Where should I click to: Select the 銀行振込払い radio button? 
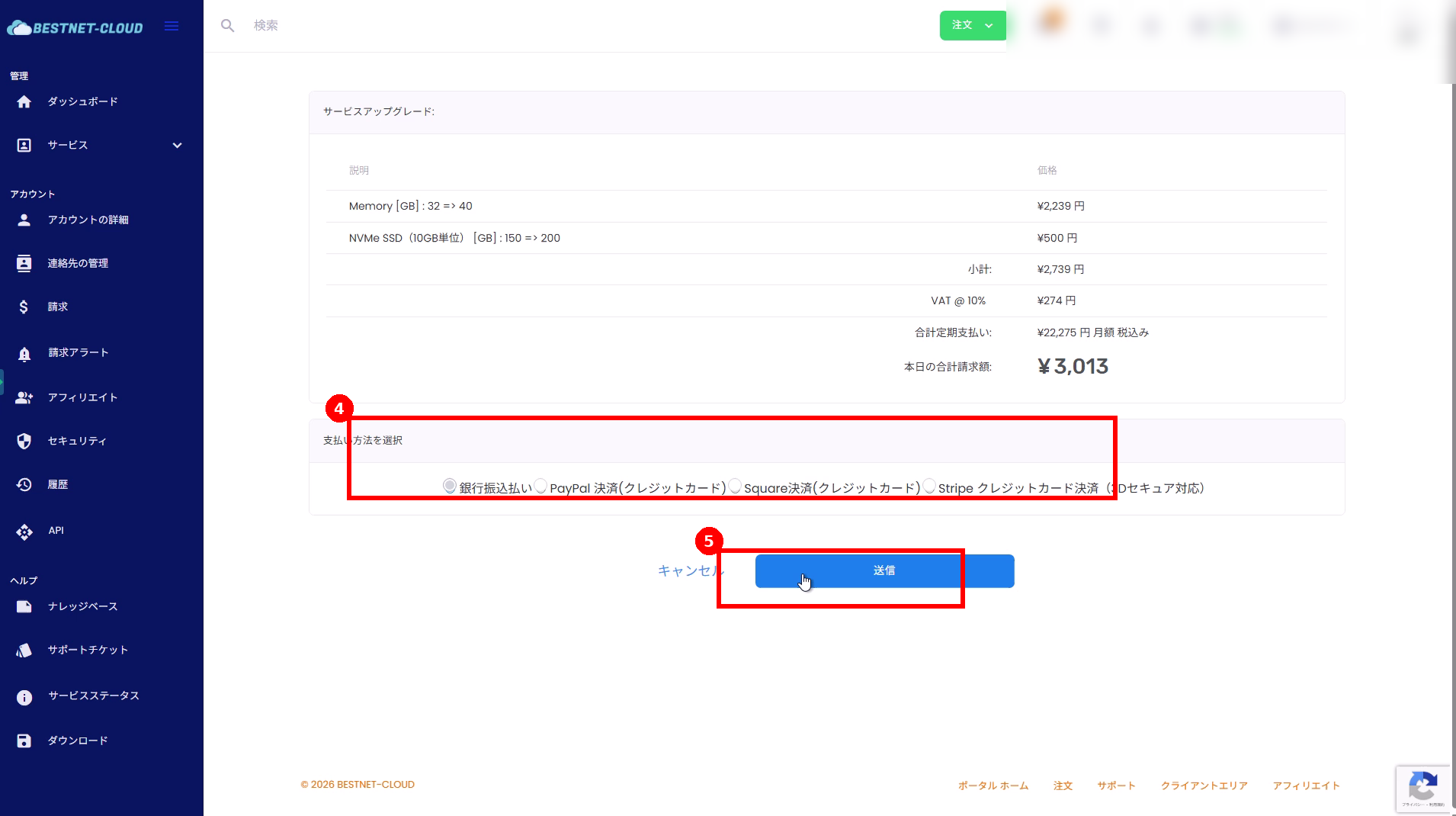[x=450, y=486]
